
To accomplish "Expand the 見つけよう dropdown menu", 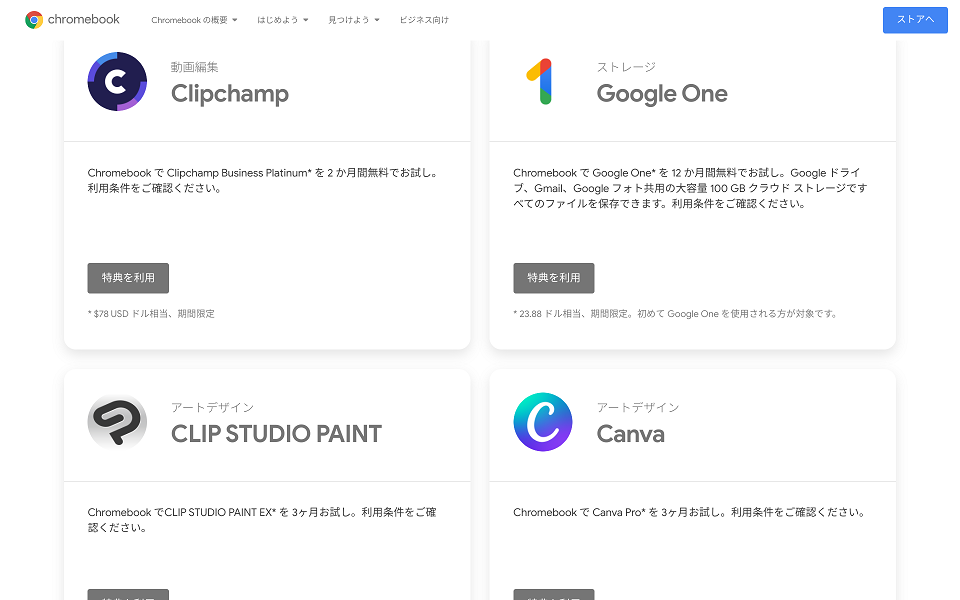I will click(354, 20).
